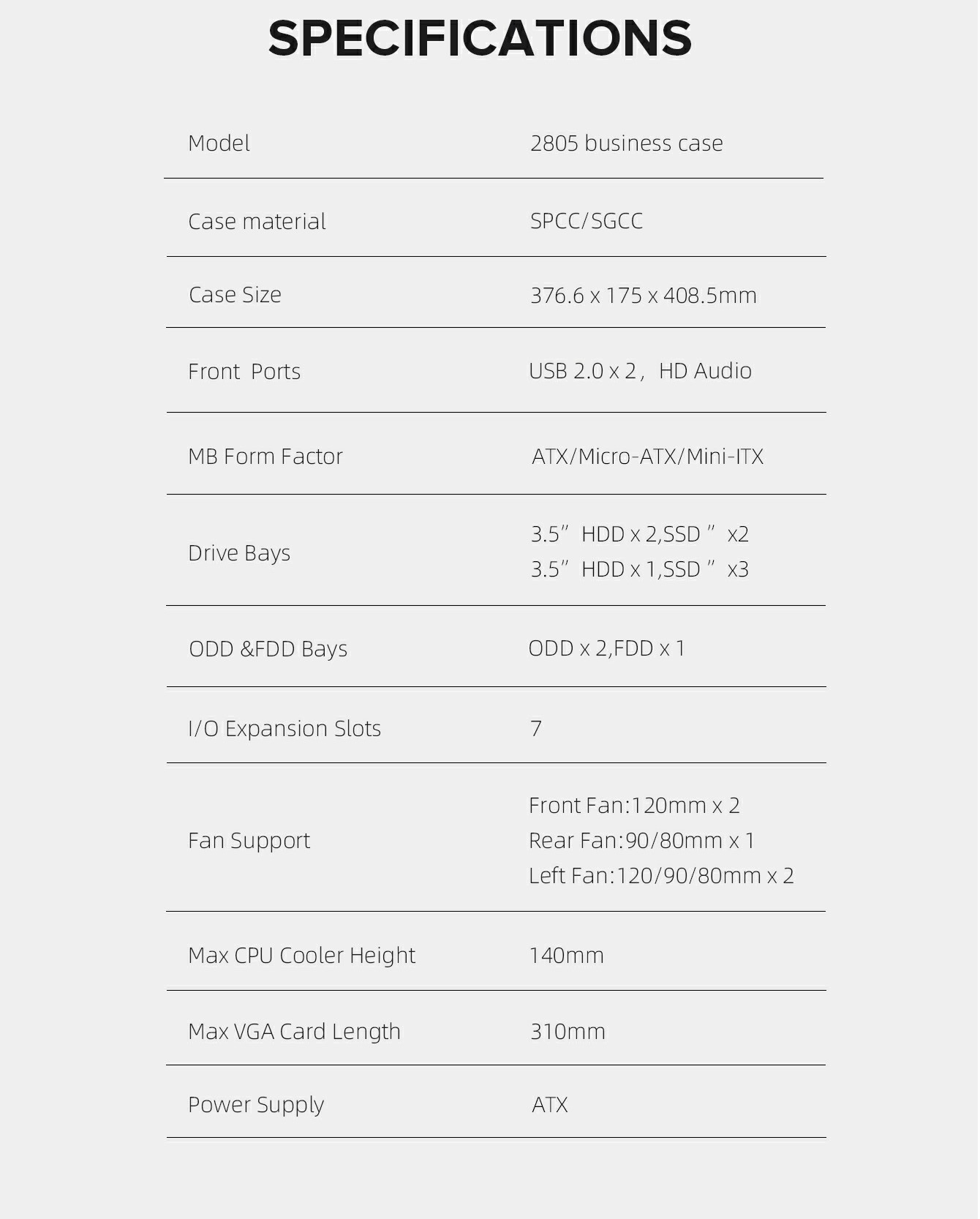Click the Model row label

pyautogui.click(x=219, y=143)
